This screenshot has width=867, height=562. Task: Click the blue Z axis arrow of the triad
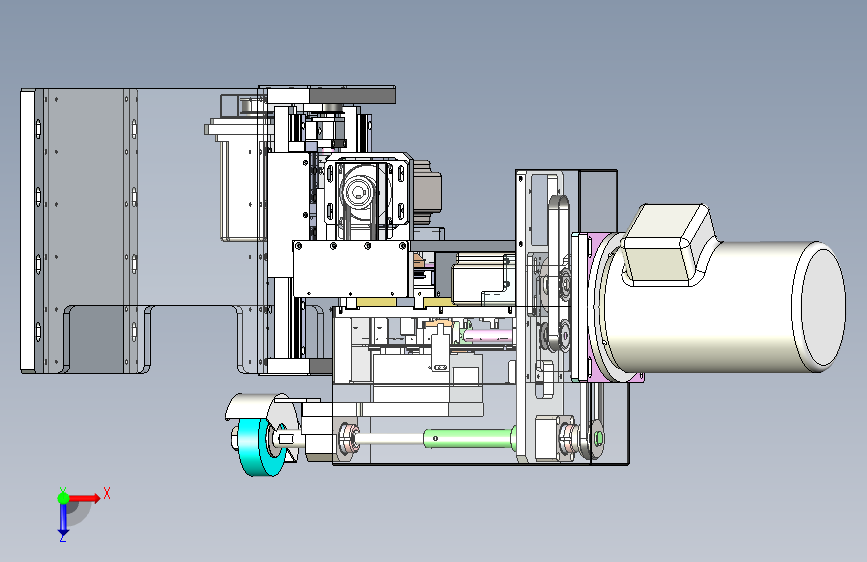(x=63, y=519)
